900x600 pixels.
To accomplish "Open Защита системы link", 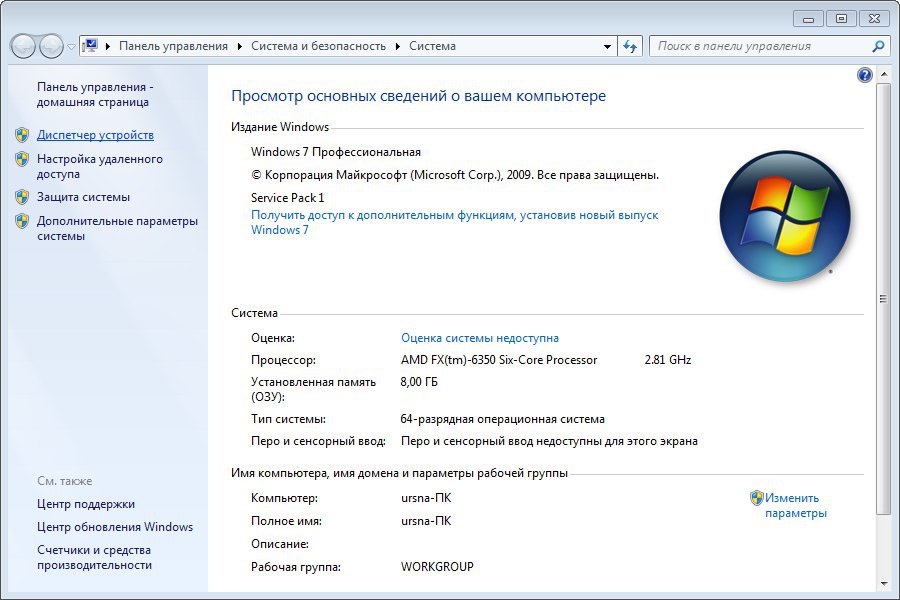I will 83,197.
